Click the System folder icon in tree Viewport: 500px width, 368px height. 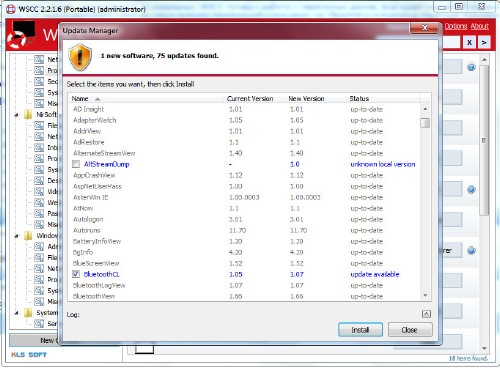click(28, 313)
